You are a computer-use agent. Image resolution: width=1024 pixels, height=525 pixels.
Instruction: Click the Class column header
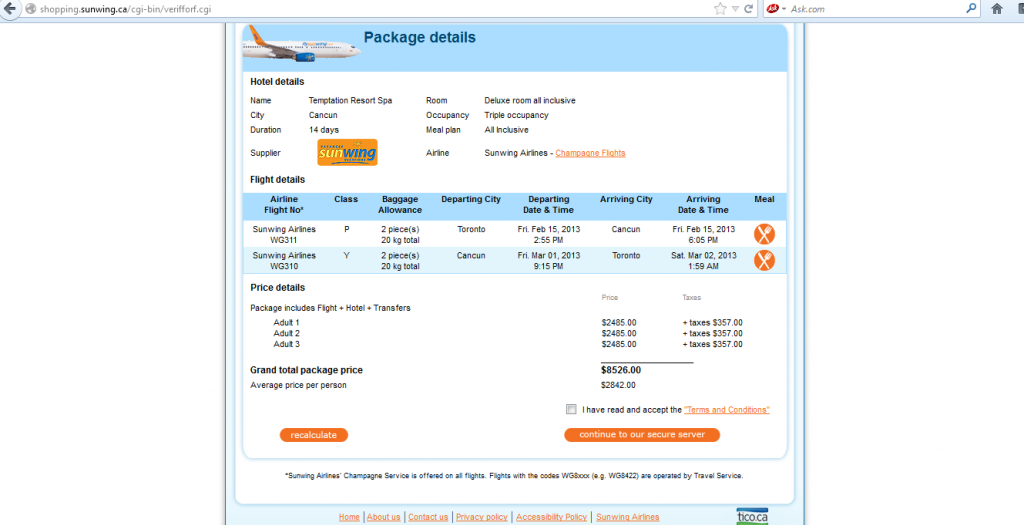pyautogui.click(x=346, y=199)
